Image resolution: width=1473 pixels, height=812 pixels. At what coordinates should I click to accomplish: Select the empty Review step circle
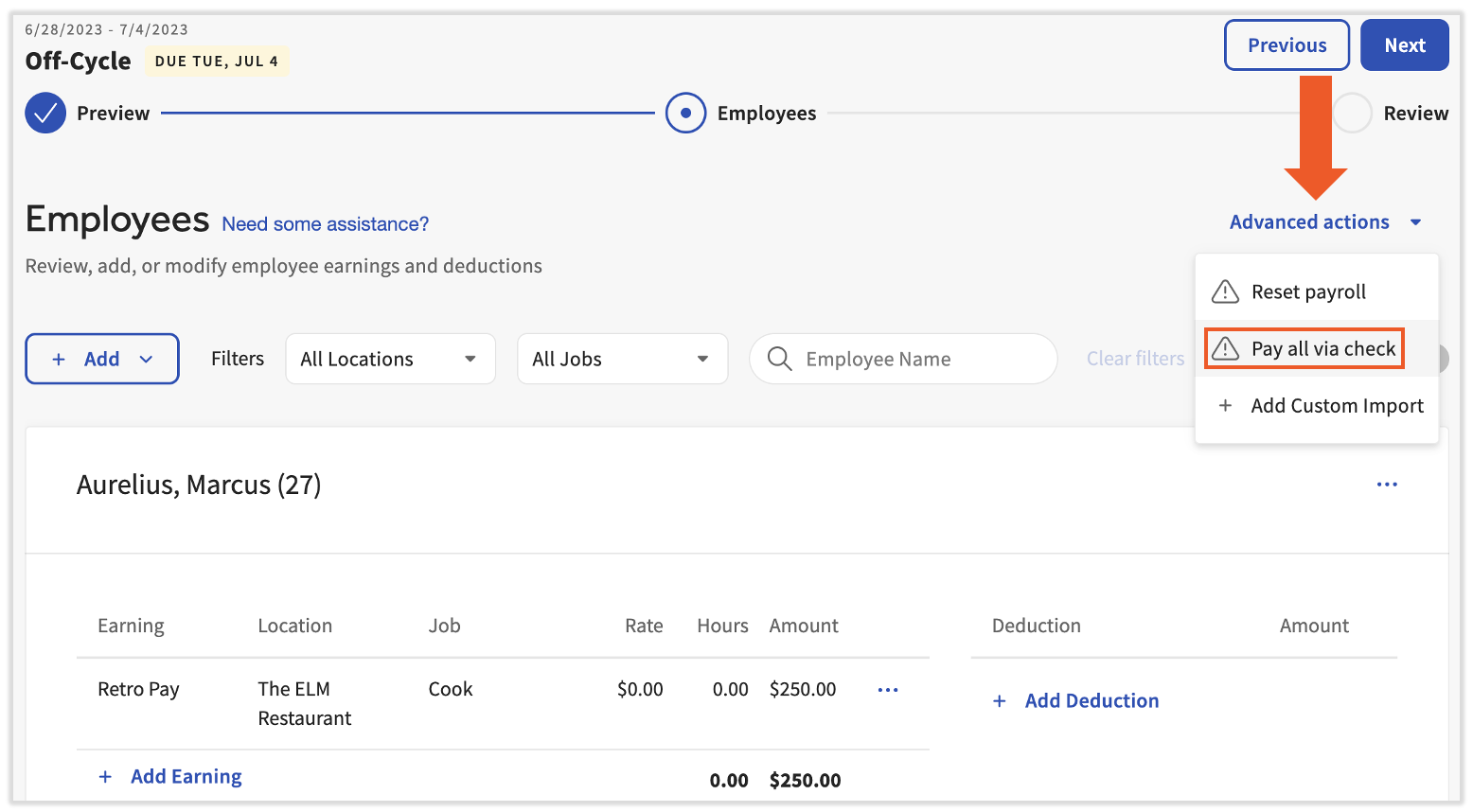pyautogui.click(x=1353, y=113)
